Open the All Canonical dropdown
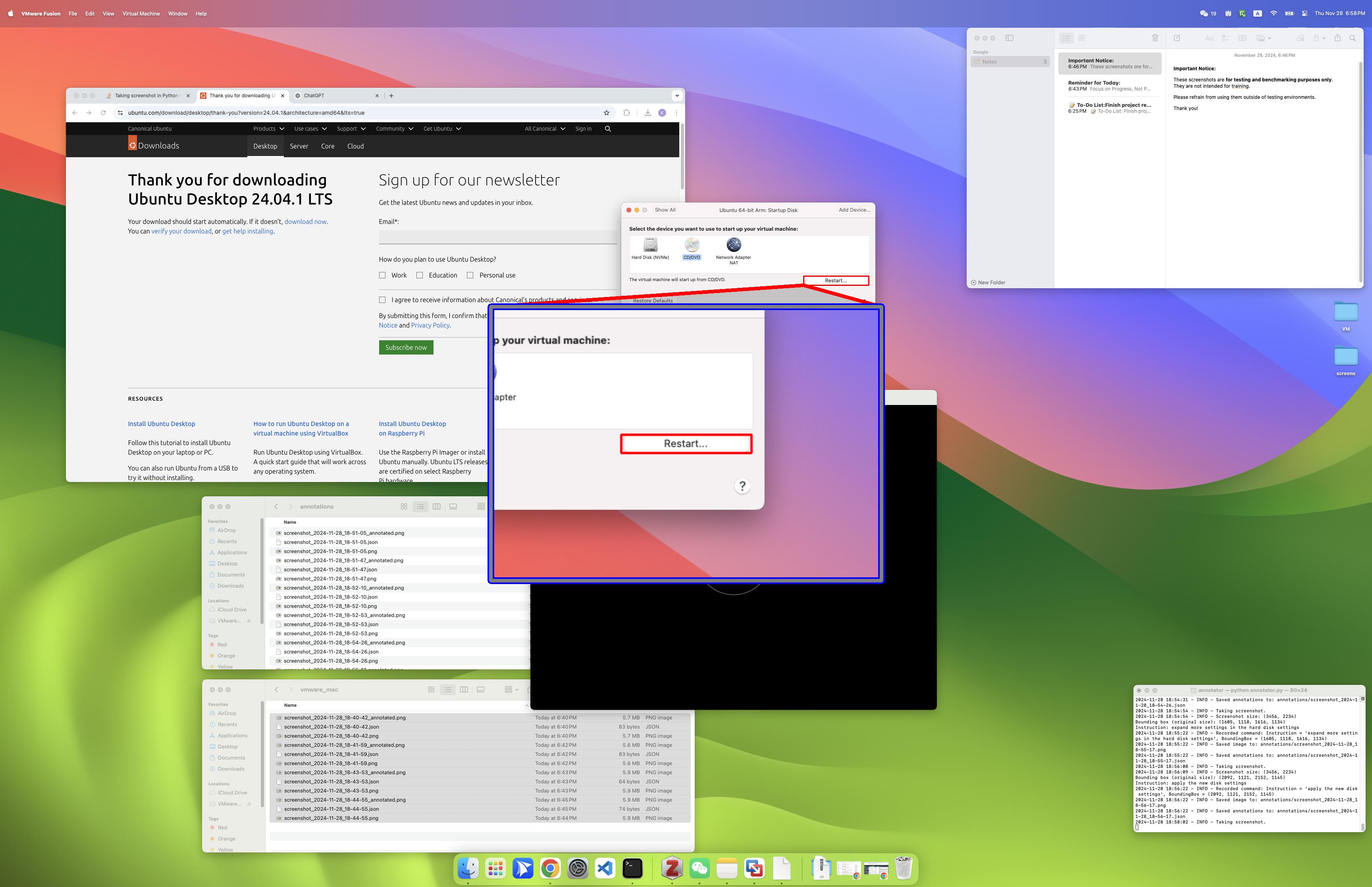The height and width of the screenshot is (887, 1372). pos(545,129)
